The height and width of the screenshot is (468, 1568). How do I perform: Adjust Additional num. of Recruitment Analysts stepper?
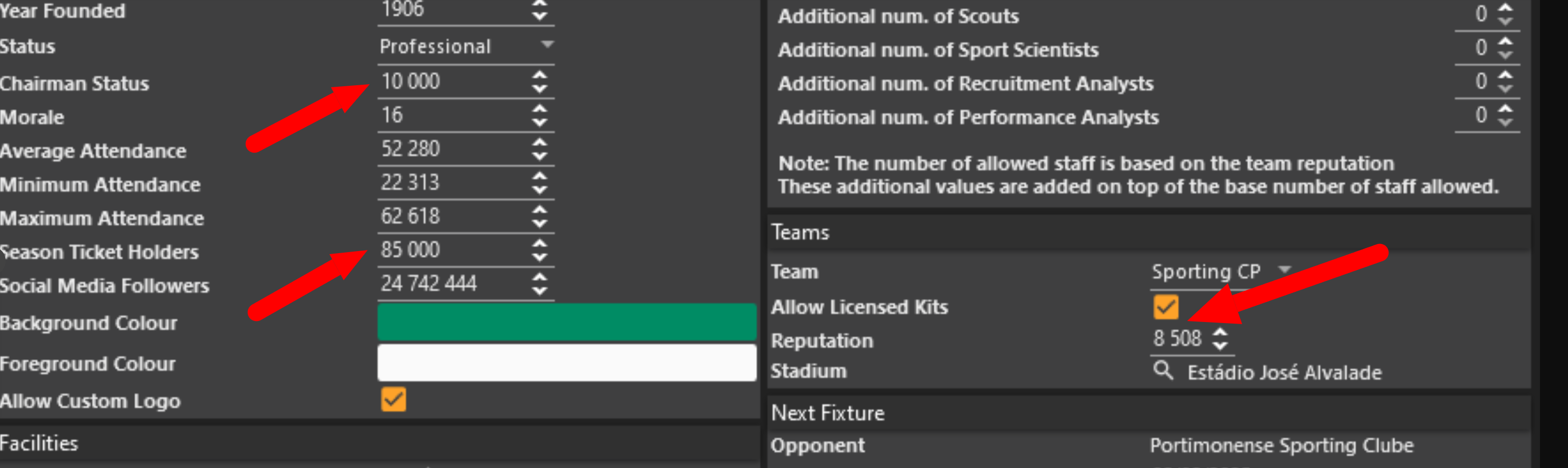click(x=1505, y=82)
